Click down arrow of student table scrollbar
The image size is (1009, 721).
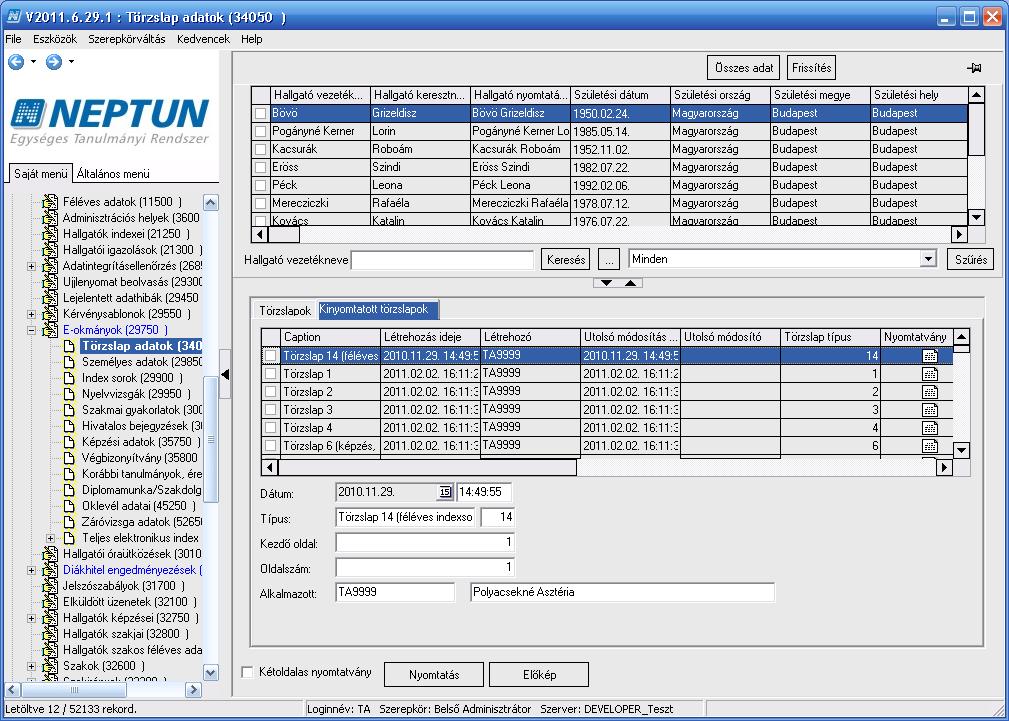(x=976, y=217)
